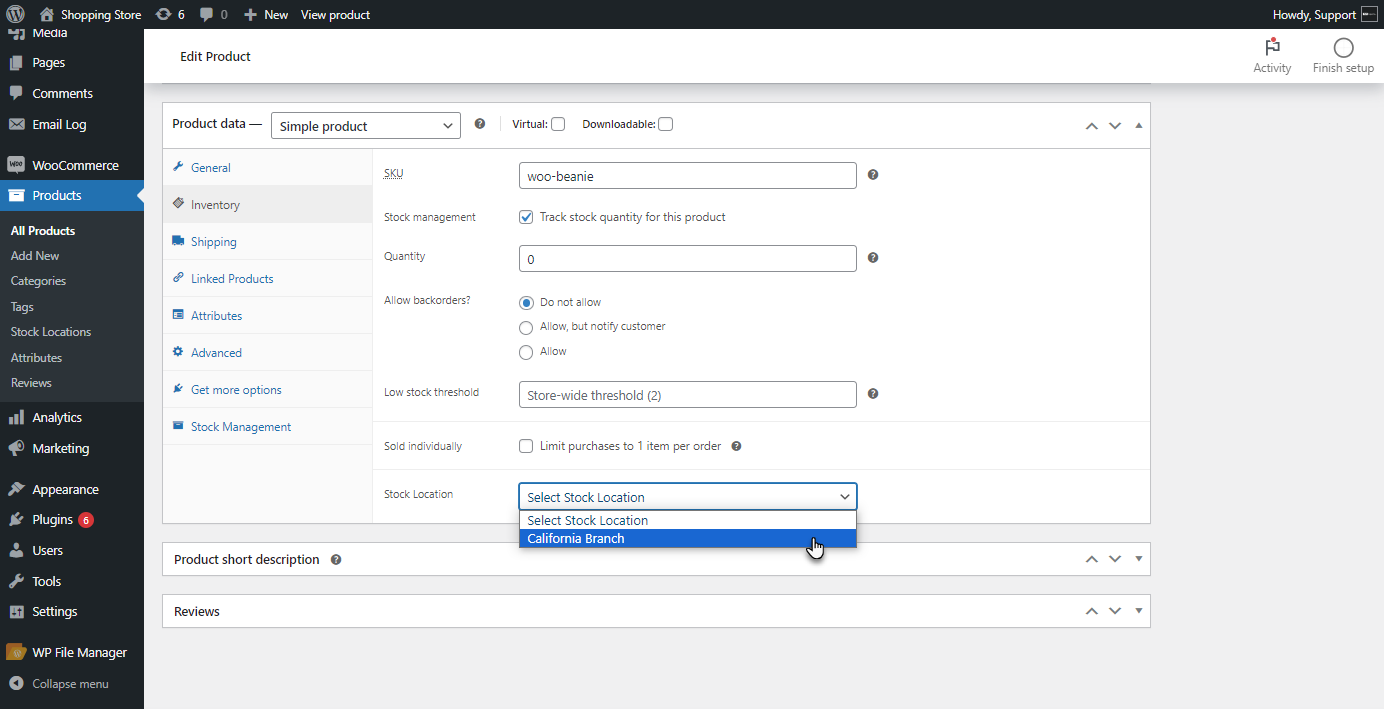Click the Quantity input field
The image size is (1384, 709).
click(688, 258)
